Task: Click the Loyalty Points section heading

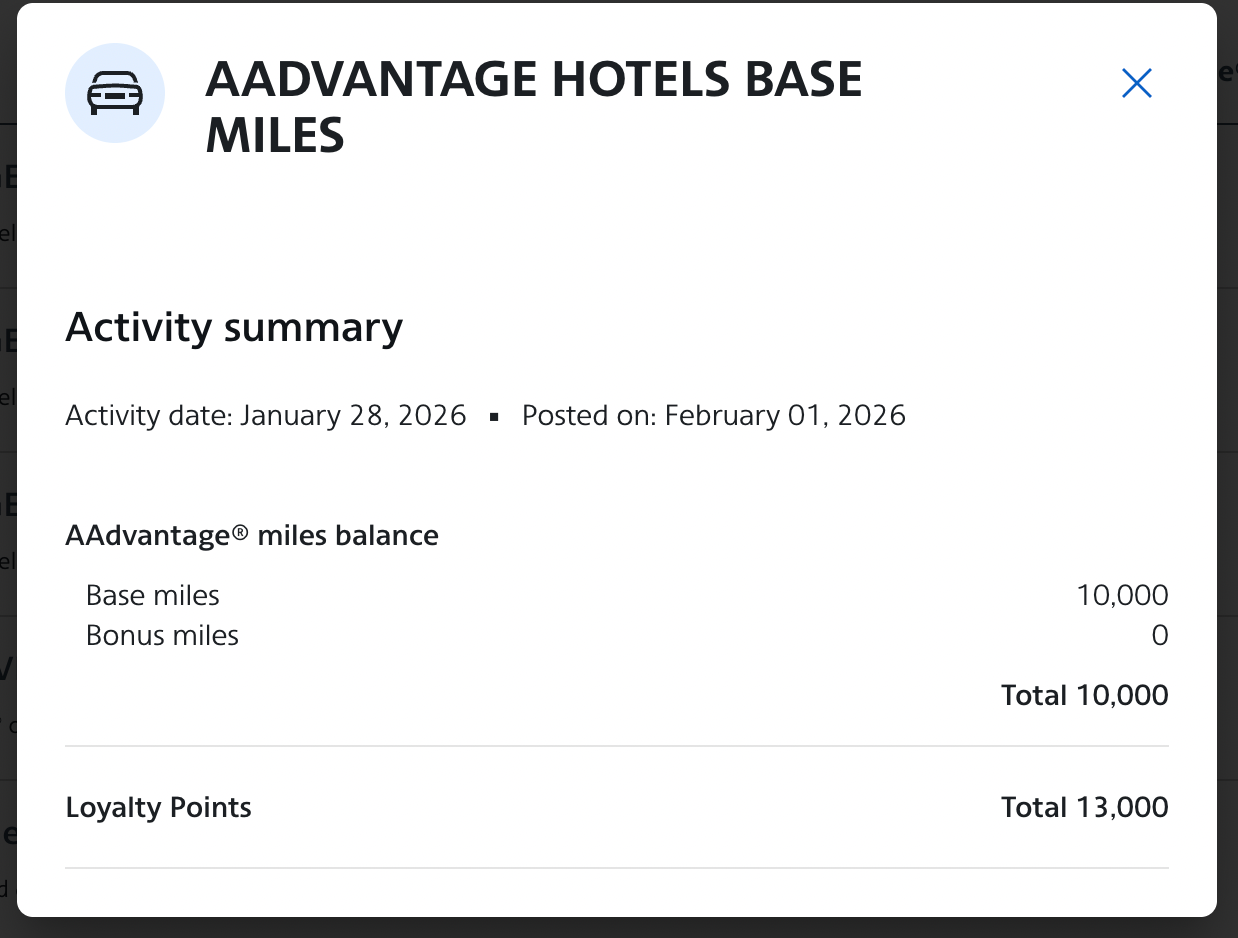Action: pos(158,807)
